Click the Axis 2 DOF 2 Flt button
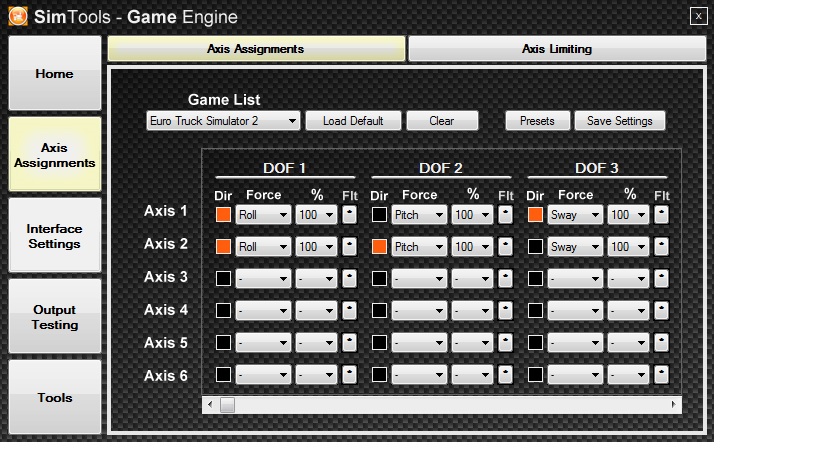 point(505,246)
